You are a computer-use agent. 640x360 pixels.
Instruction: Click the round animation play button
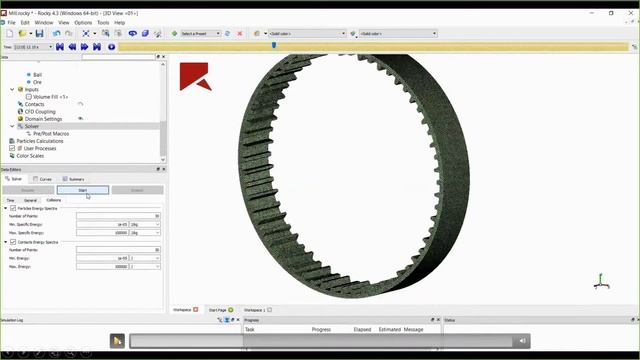(111, 47)
